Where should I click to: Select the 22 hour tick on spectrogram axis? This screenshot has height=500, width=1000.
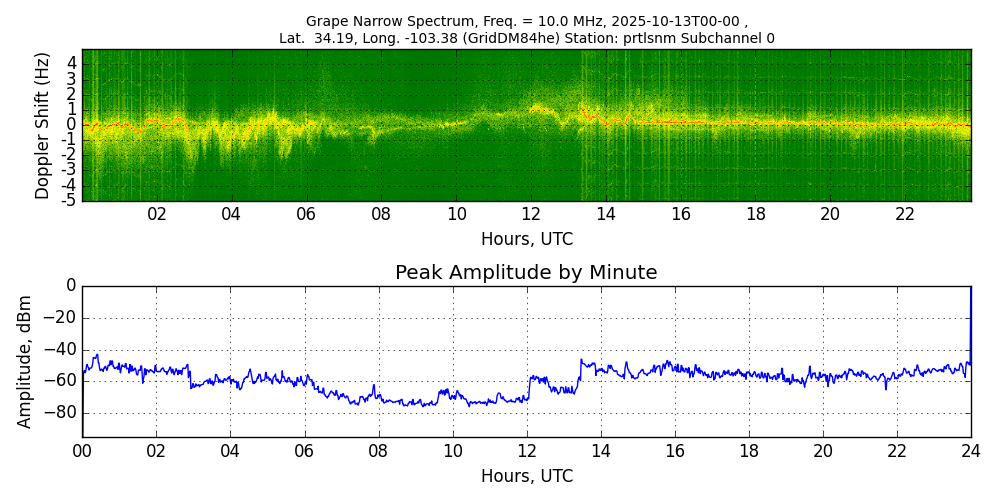905,215
